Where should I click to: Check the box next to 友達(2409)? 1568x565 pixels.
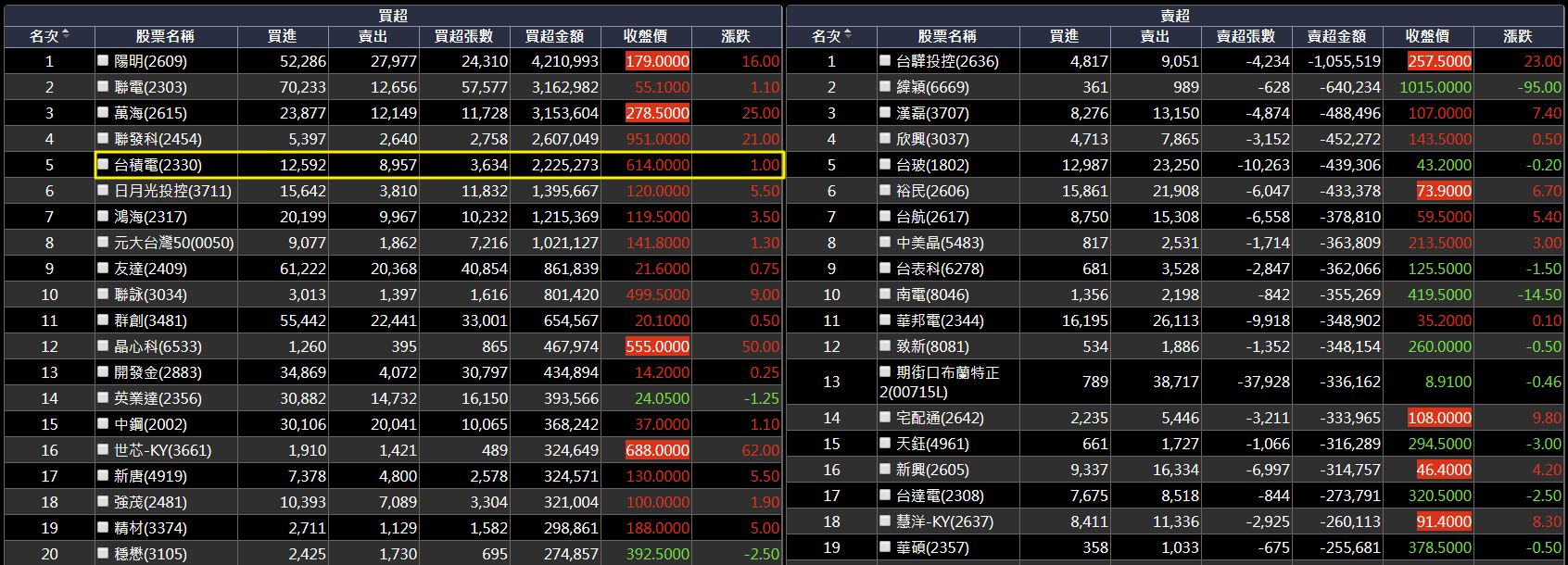(104, 268)
